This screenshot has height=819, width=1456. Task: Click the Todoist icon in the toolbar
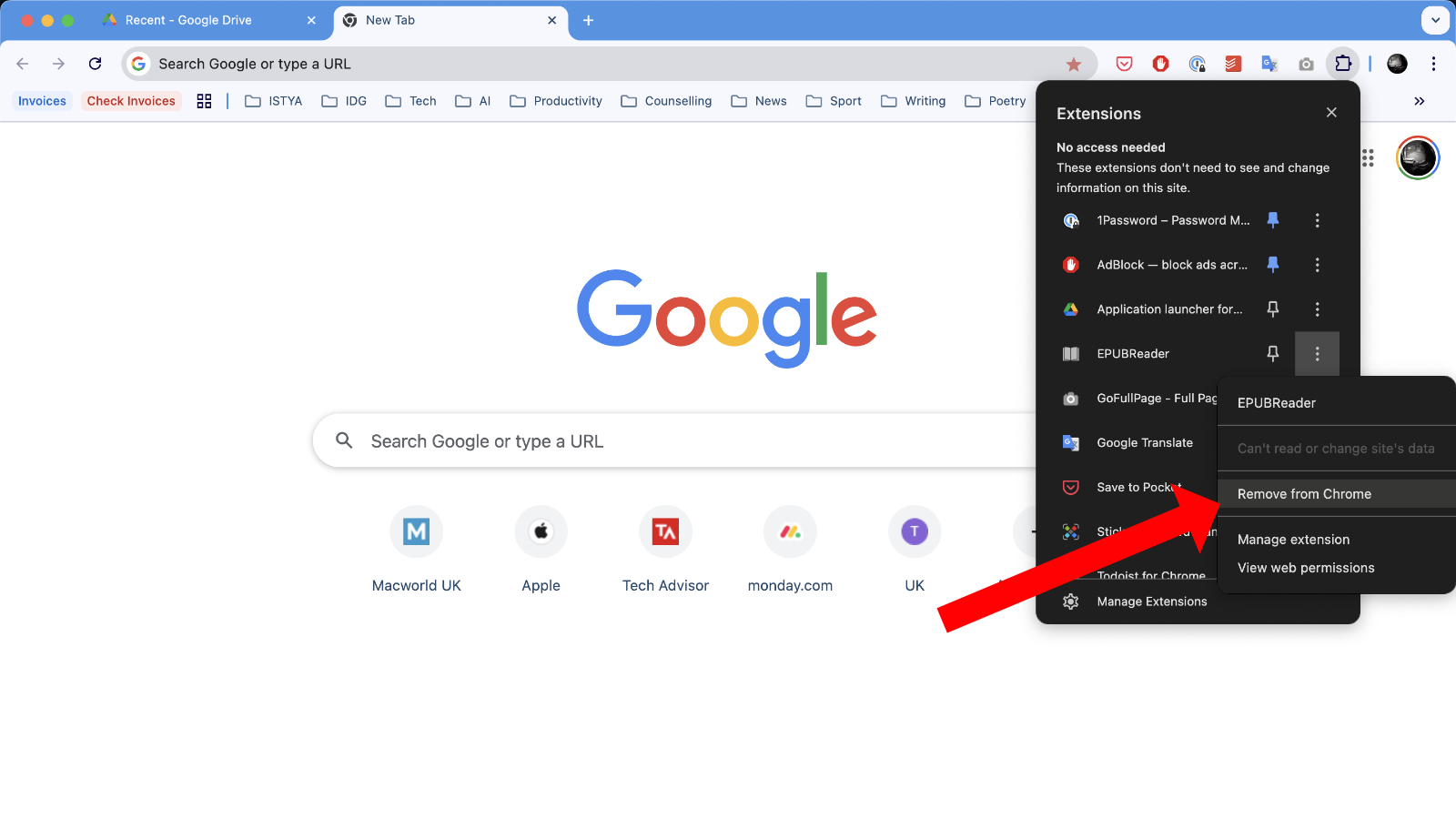click(1233, 64)
